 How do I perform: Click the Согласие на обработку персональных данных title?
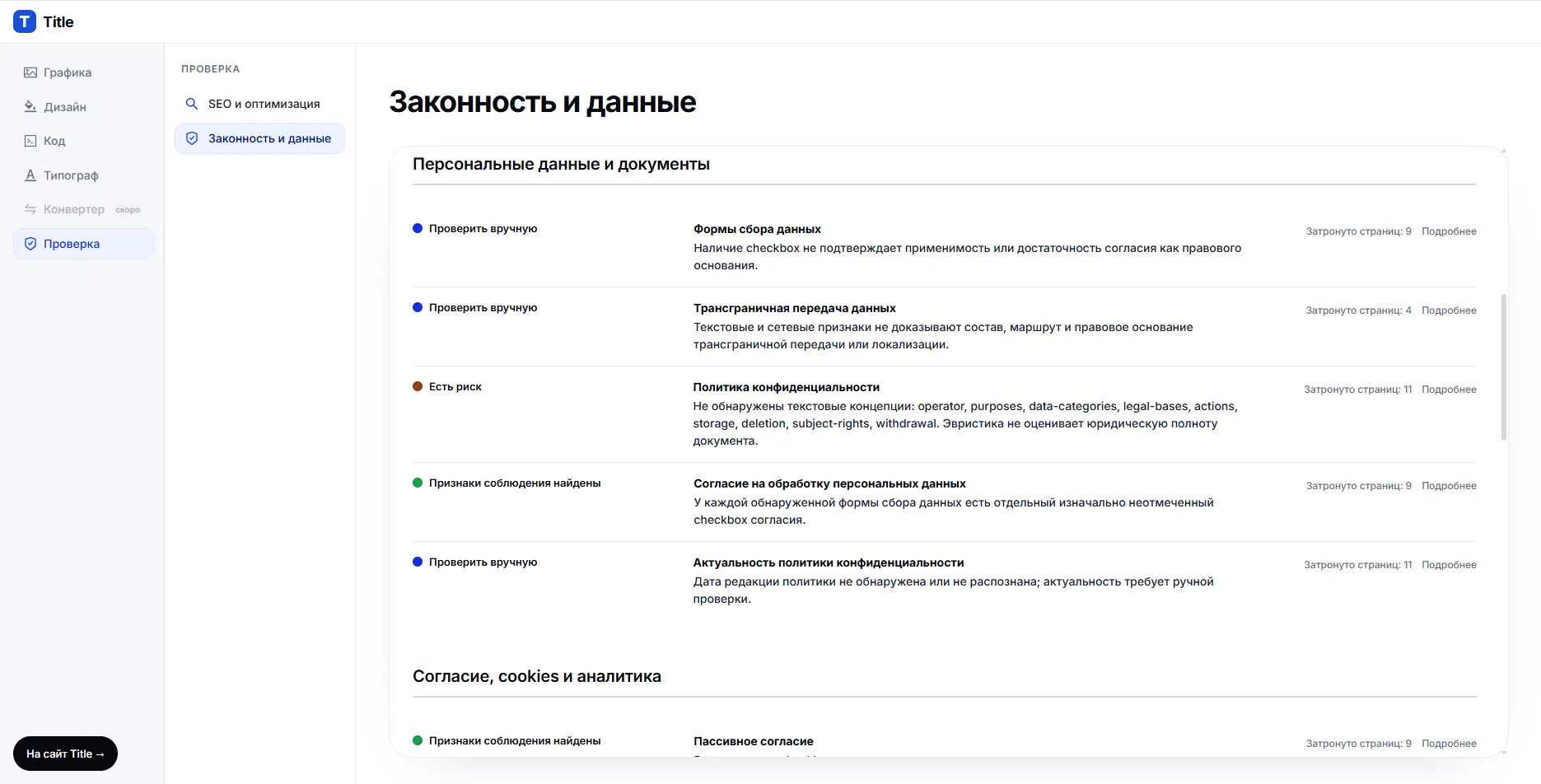tap(829, 483)
